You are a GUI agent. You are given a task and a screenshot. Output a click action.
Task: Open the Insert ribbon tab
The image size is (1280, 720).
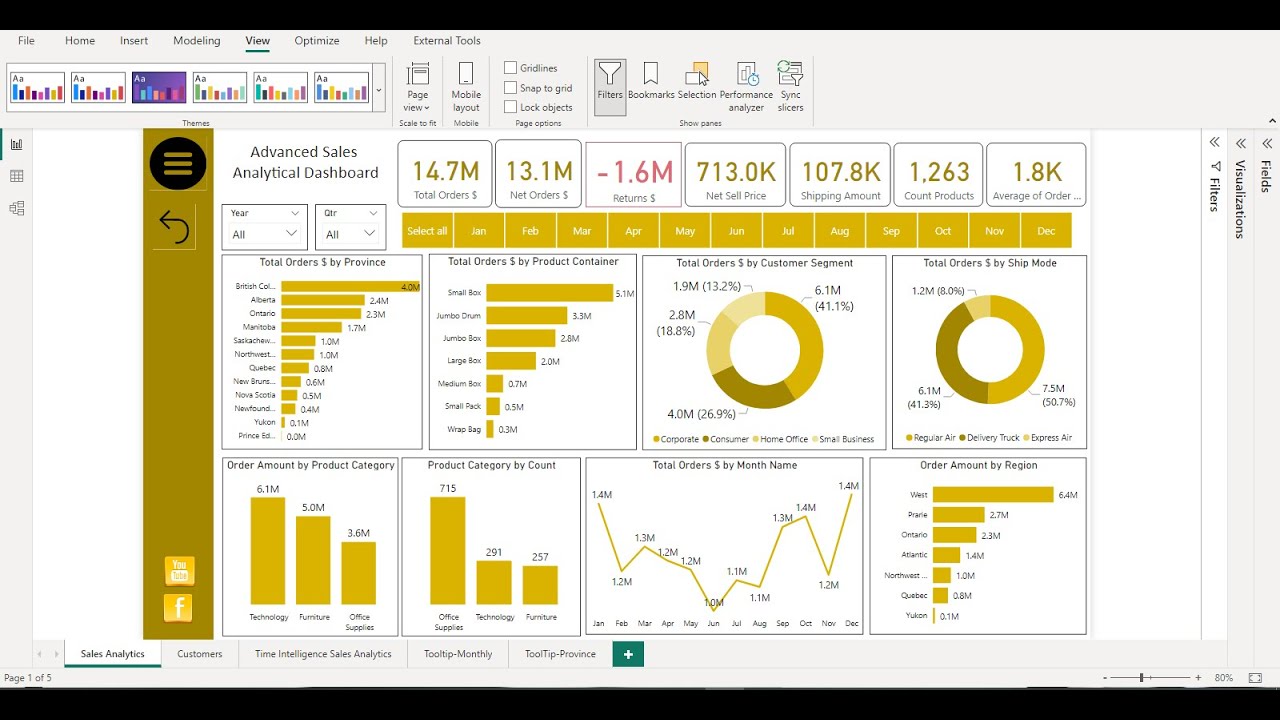(134, 41)
